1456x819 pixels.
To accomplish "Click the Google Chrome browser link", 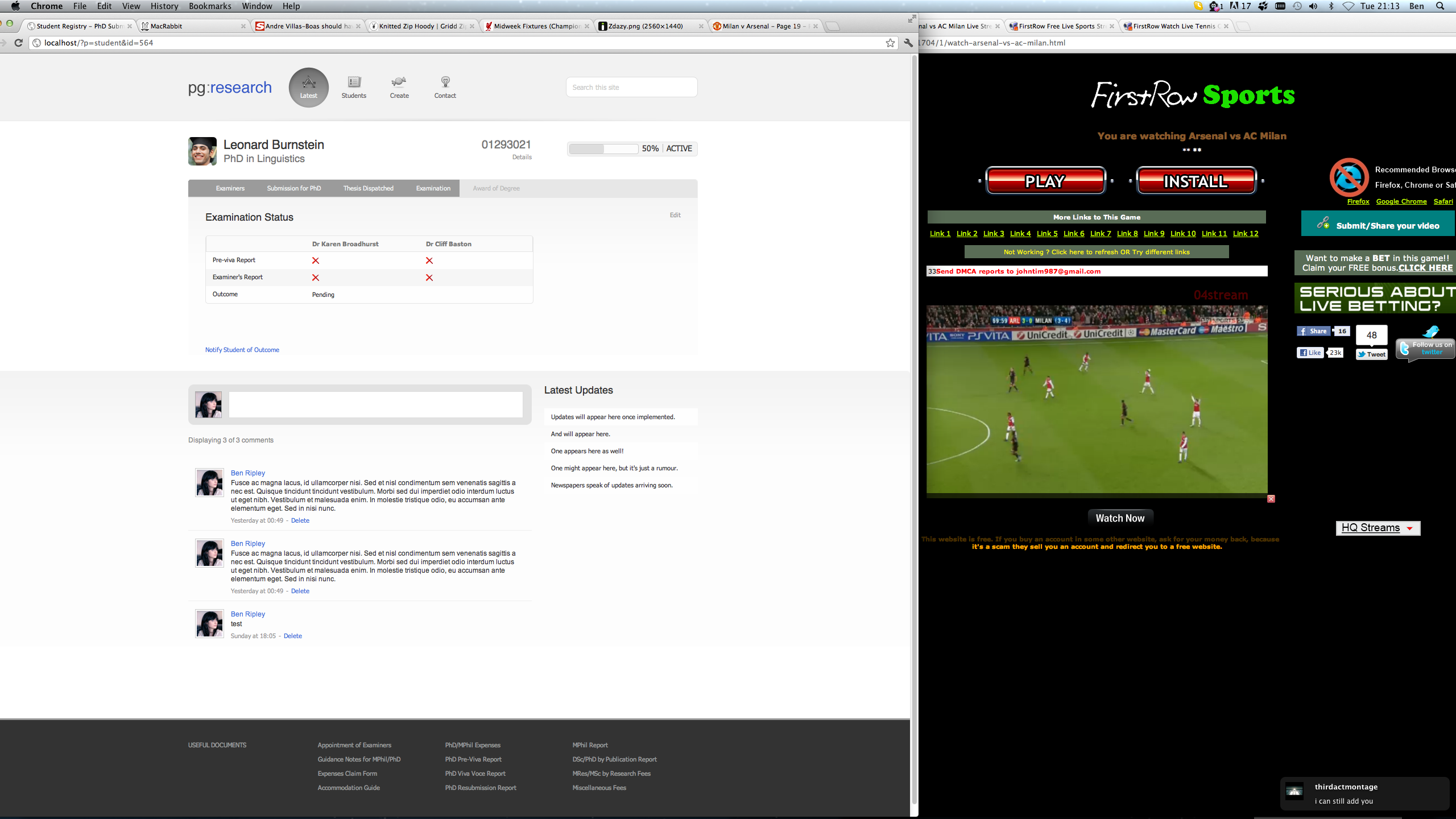I will [x=1401, y=201].
